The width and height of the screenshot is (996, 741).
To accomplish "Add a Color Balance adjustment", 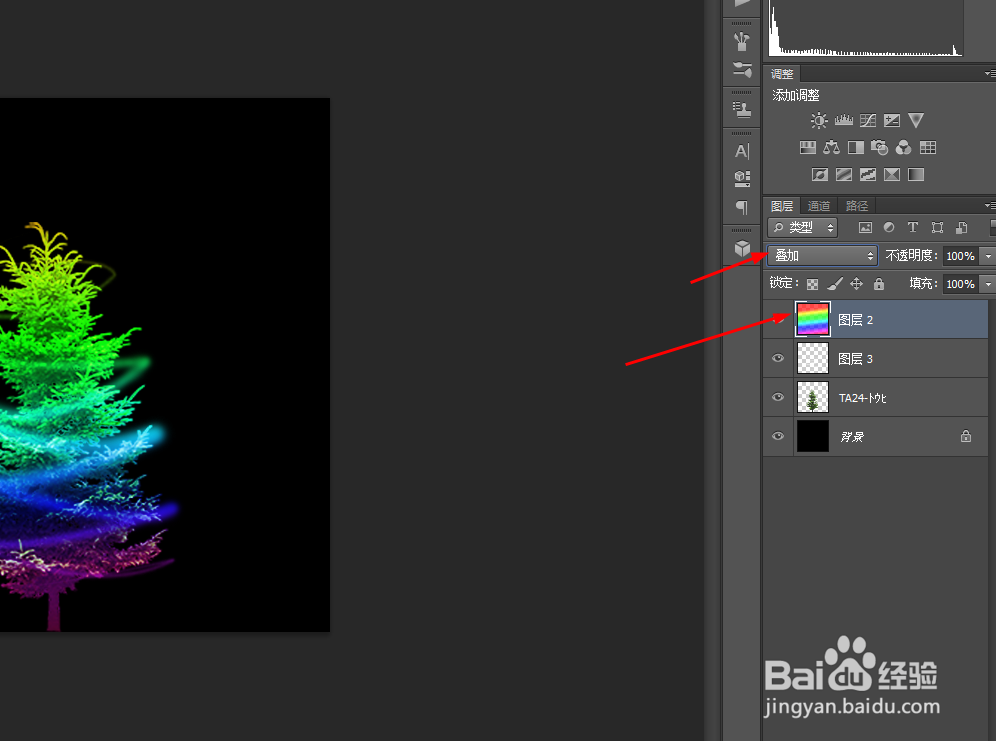I will pos(831,148).
